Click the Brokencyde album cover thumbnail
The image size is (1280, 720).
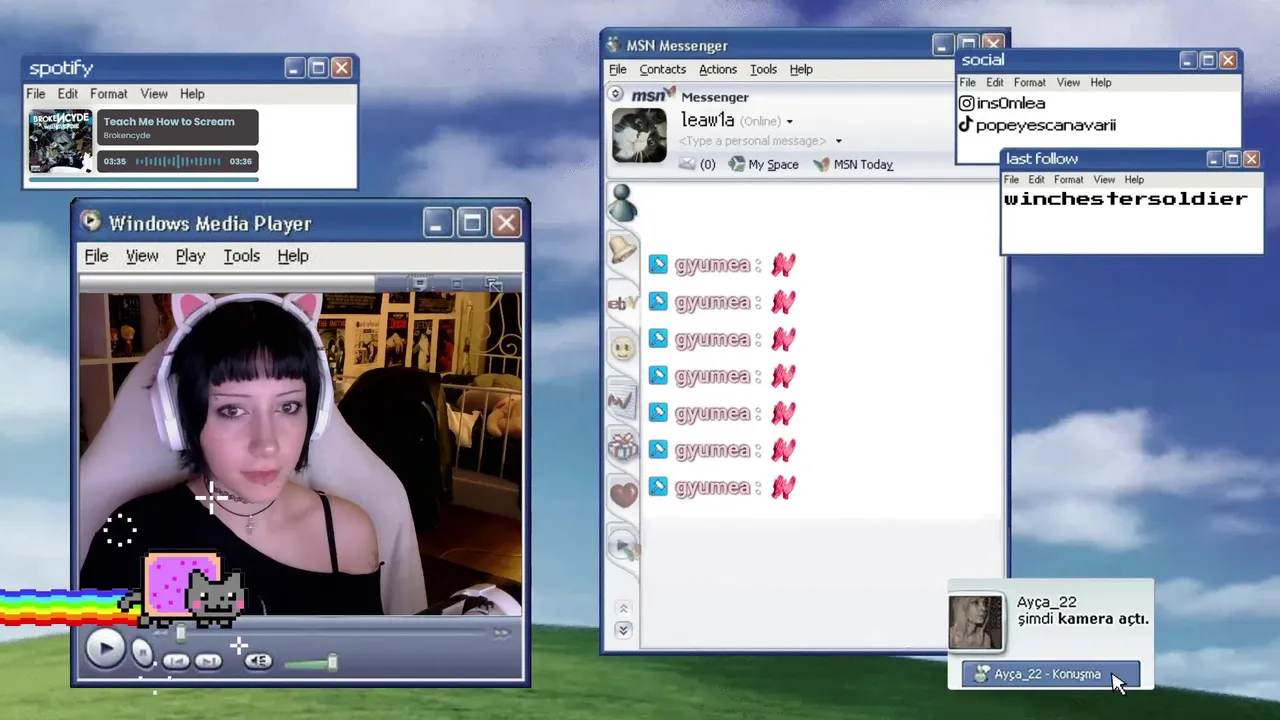click(60, 141)
